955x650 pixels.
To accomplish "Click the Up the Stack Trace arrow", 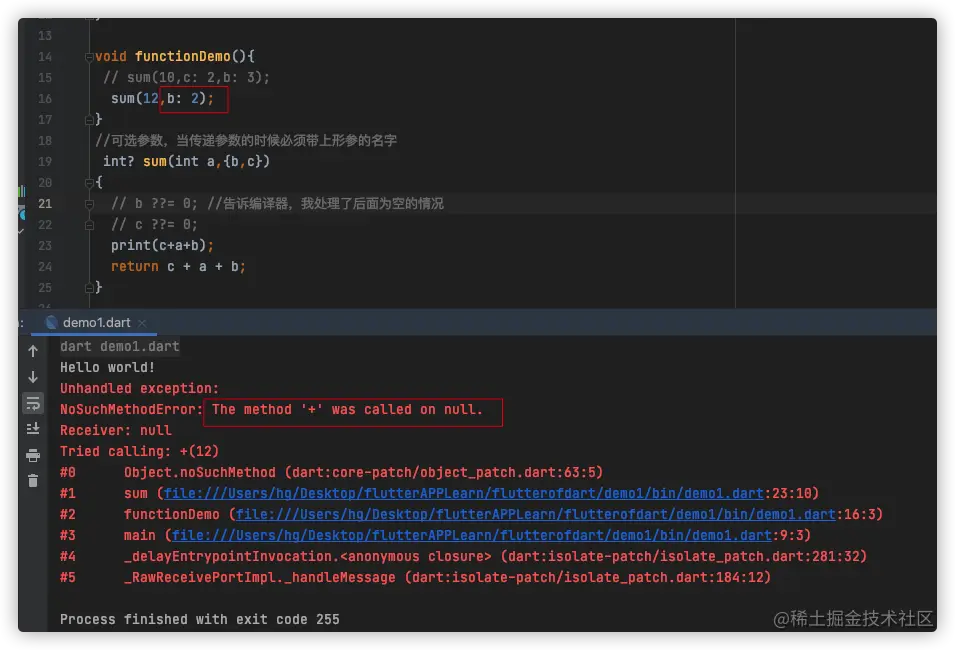I will (x=33, y=351).
